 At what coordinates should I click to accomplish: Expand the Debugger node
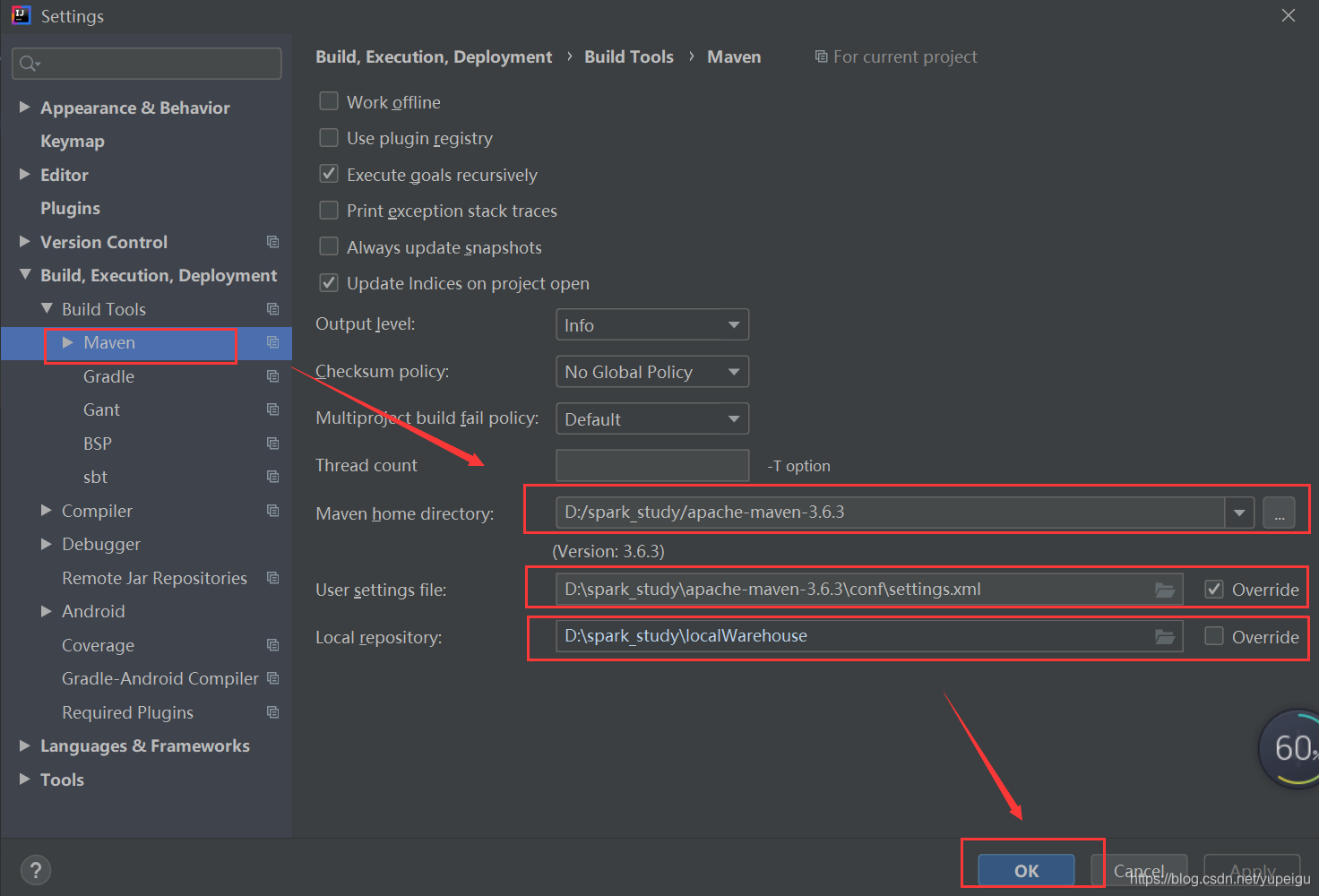(47, 544)
